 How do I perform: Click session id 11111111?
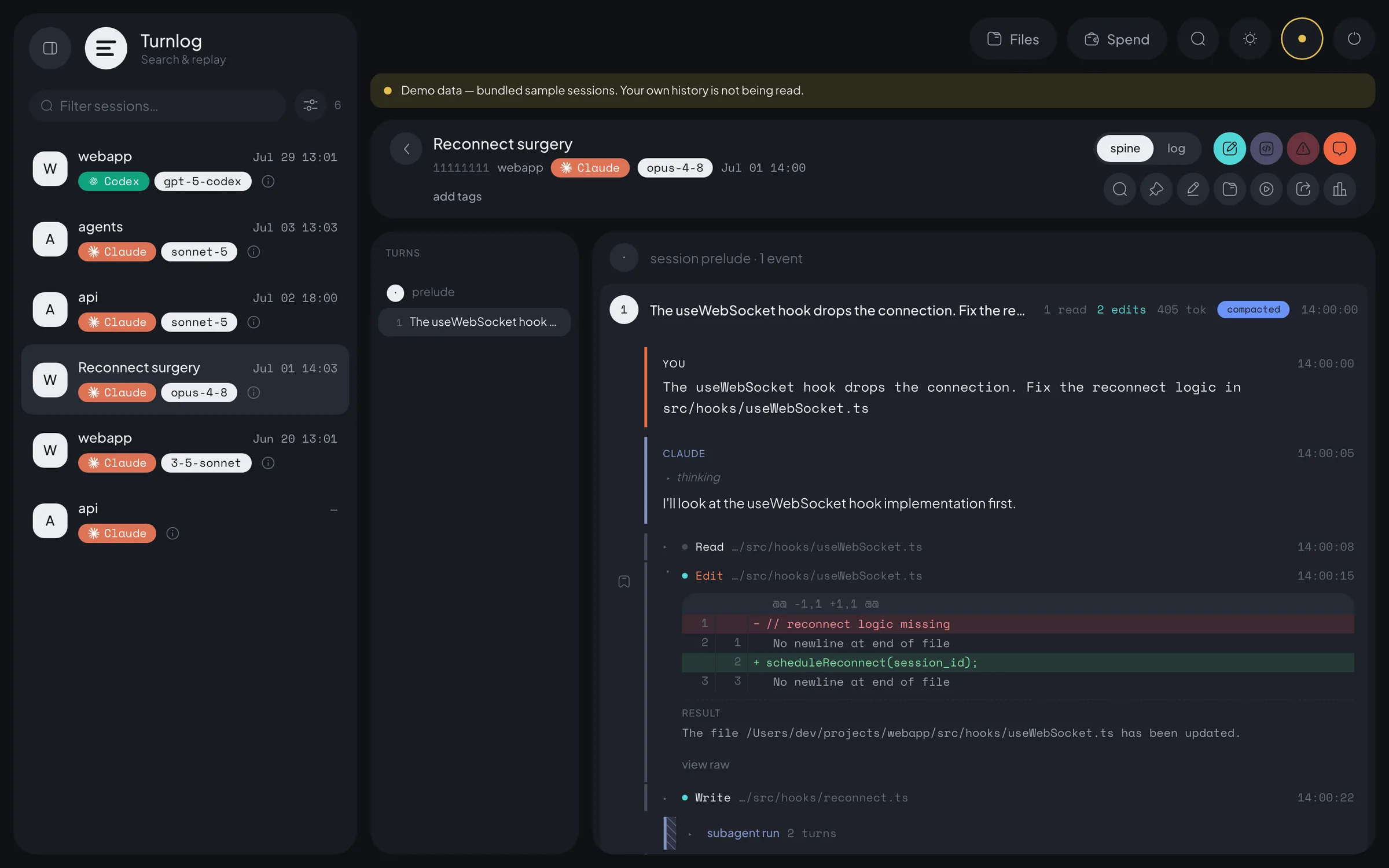point(461,168)
